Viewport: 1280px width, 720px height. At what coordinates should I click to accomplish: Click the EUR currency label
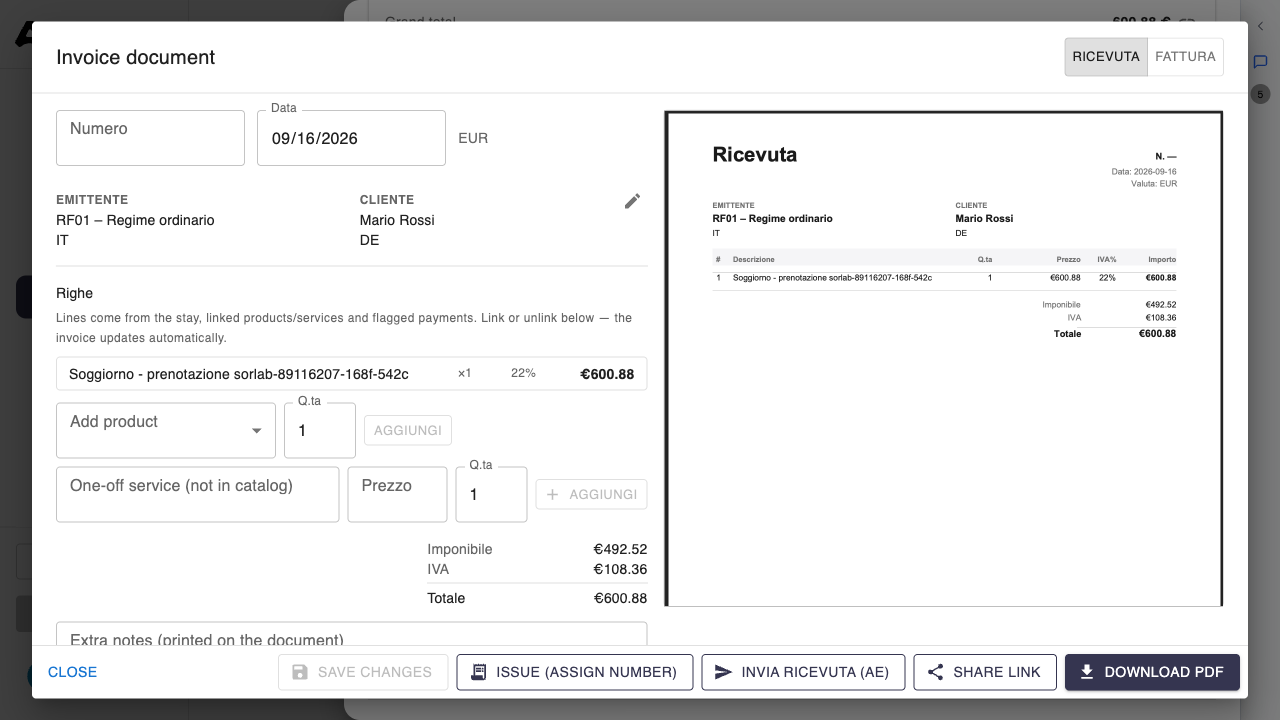point(473,138)
